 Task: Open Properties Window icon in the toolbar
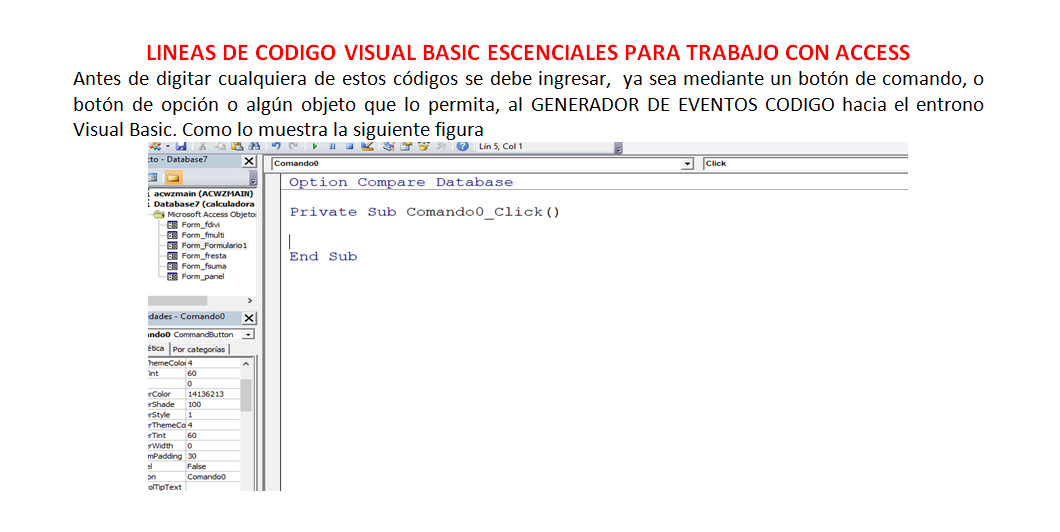coord(406,146)
